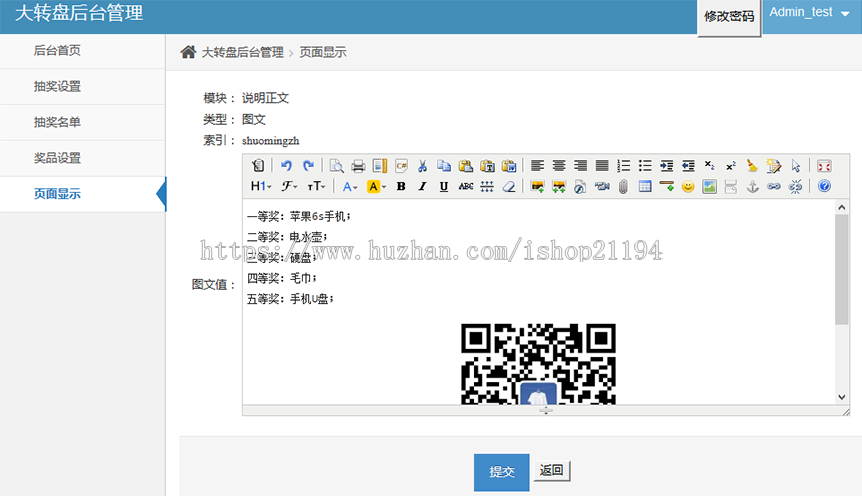Open editor help about dialog
Image resolution: width=862 pixels, height=496 pixels.
coord(824,186)
